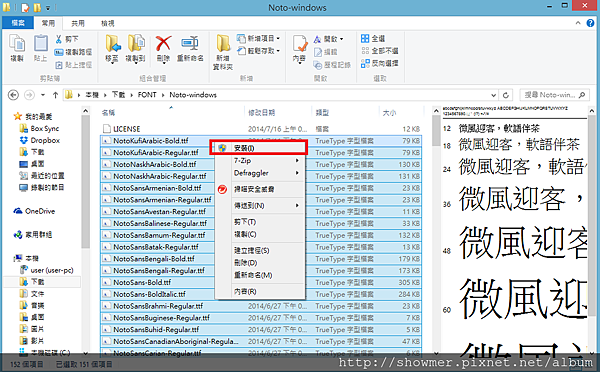Click 下載 in the address breadcrumb
This screenshot has width=600, height=372.
click(118, 95)
